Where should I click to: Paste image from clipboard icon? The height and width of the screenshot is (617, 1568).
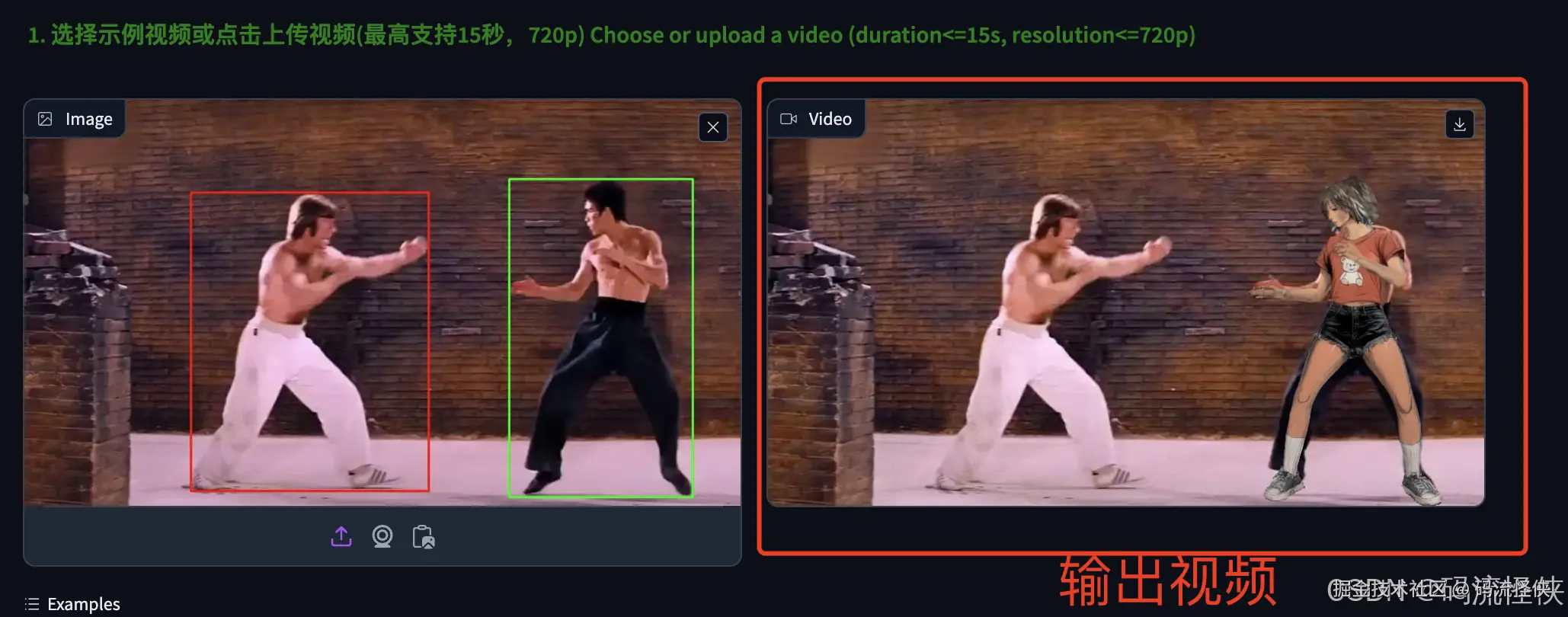pos(424,537)
